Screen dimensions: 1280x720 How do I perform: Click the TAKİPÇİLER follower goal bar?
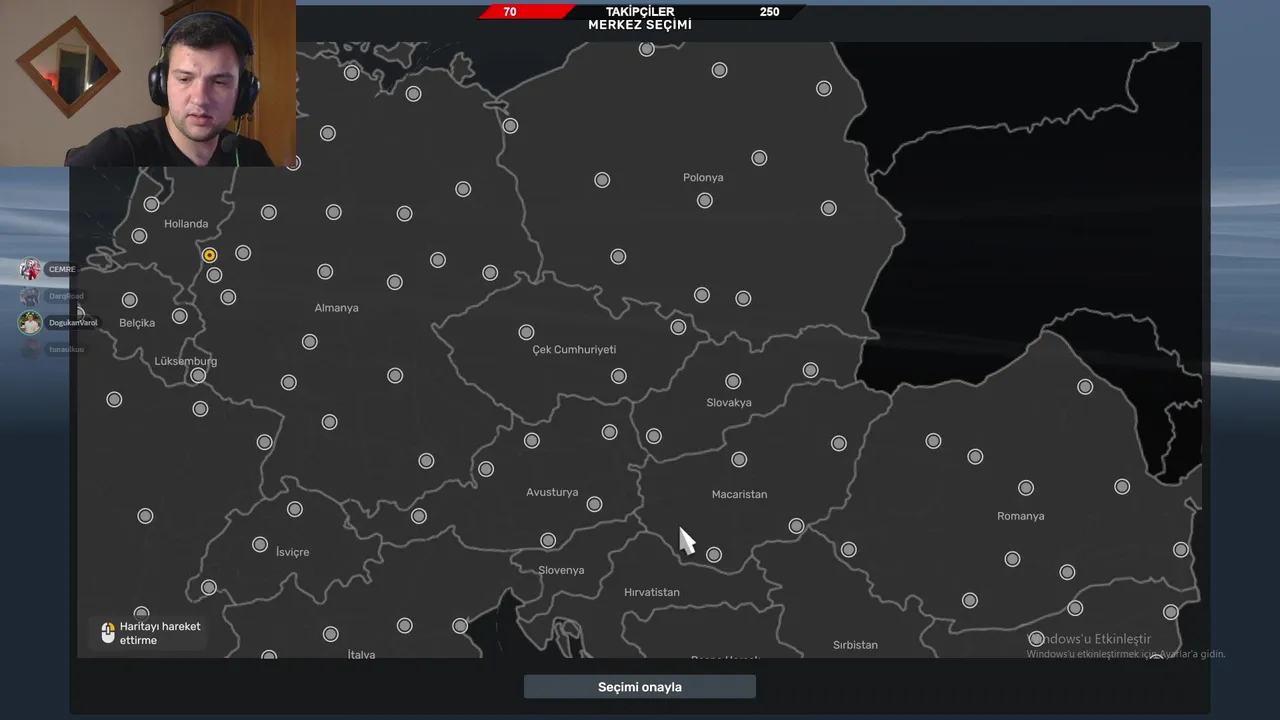click(640, 12)
